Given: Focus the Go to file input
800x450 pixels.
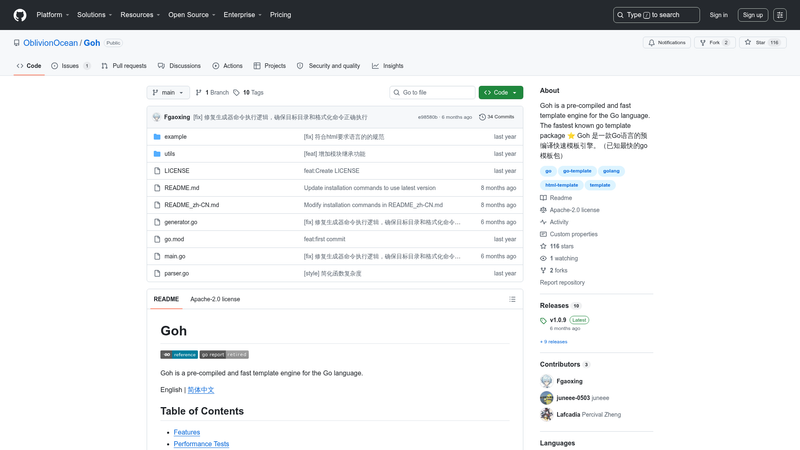Looking at the screenshot, I should pyautogui.click(x=432, y=92).
